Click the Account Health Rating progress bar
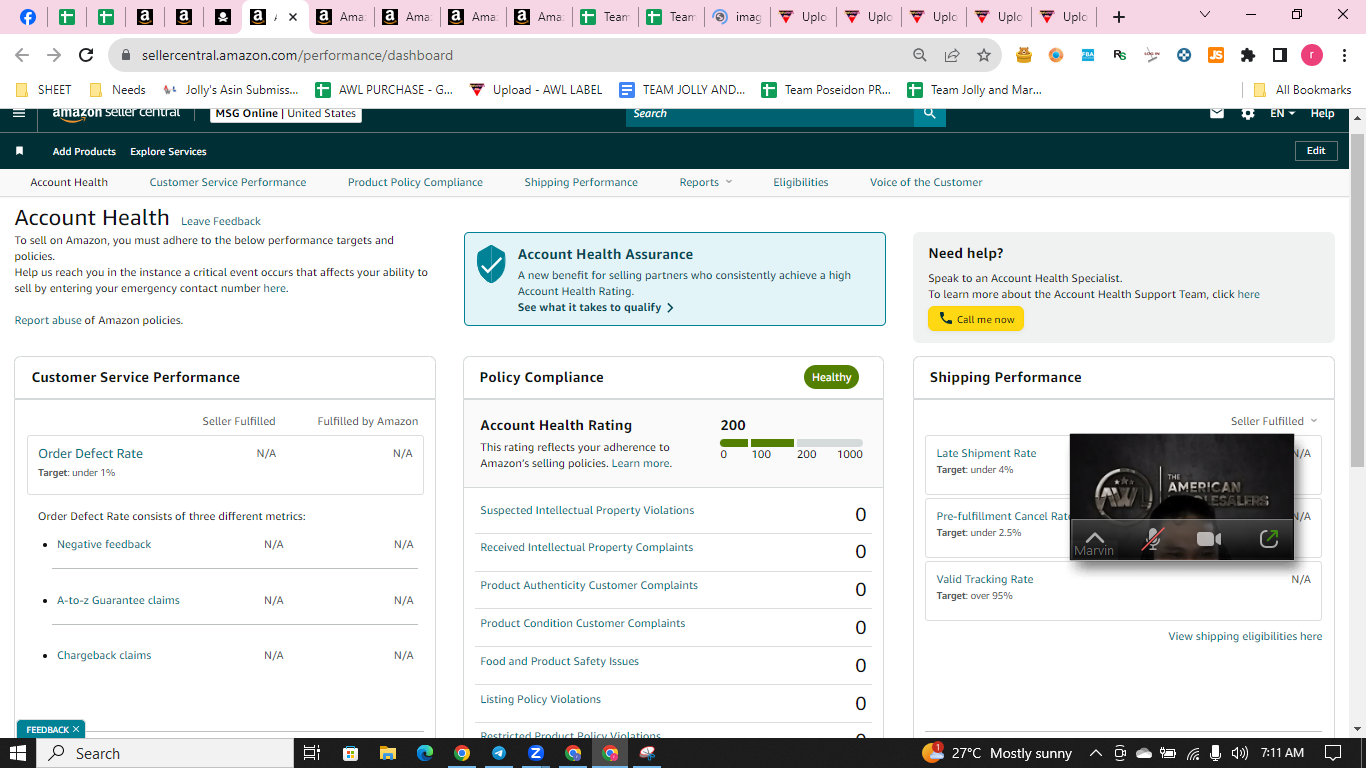1366x768 pixels. point(791,443)
